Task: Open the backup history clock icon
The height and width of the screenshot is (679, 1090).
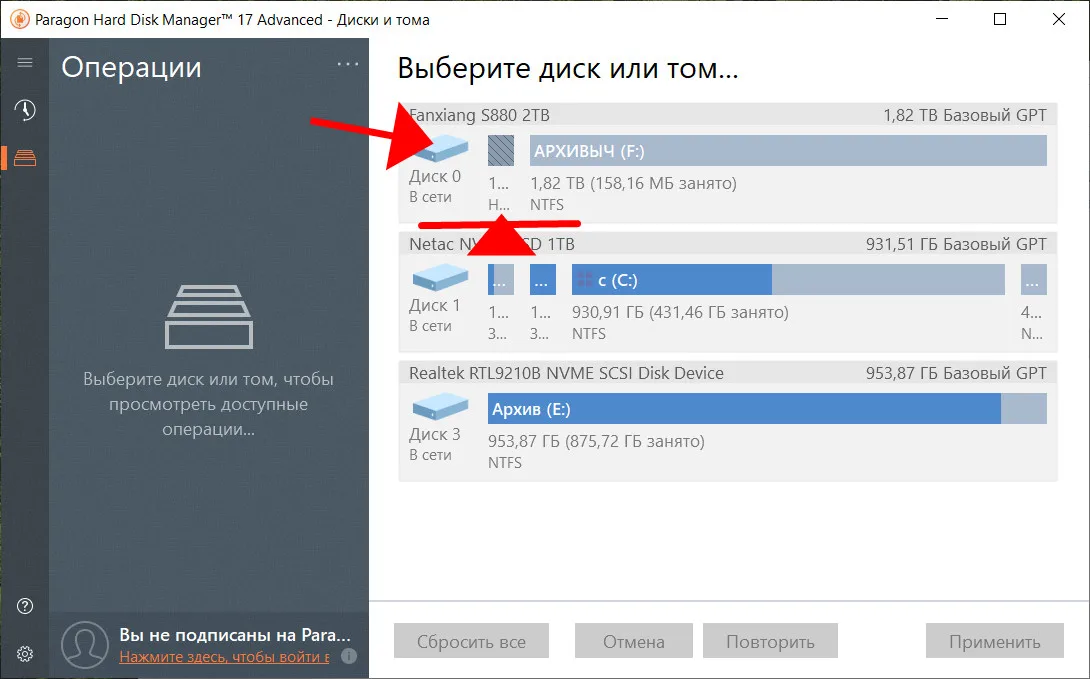Action: 25,110
